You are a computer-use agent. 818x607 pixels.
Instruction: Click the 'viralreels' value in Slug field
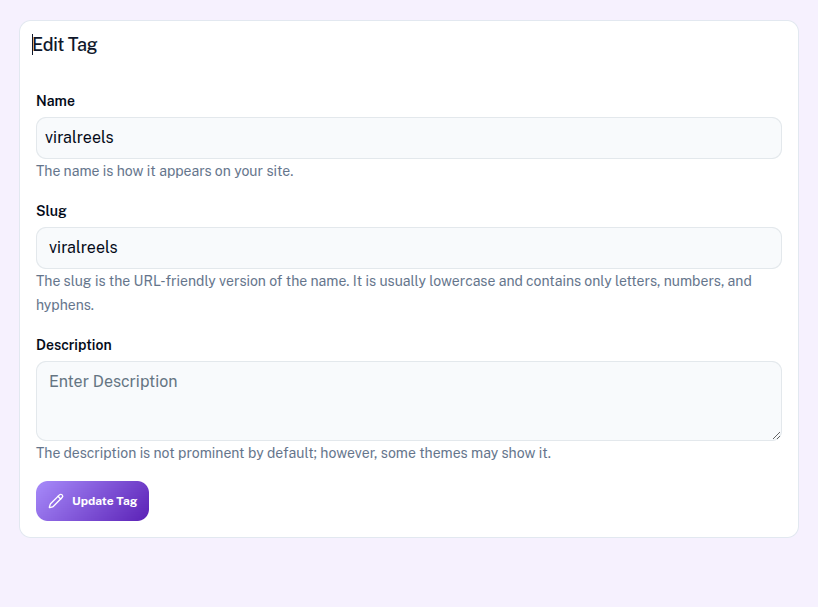pyautogui.click(x=83, y=248)
